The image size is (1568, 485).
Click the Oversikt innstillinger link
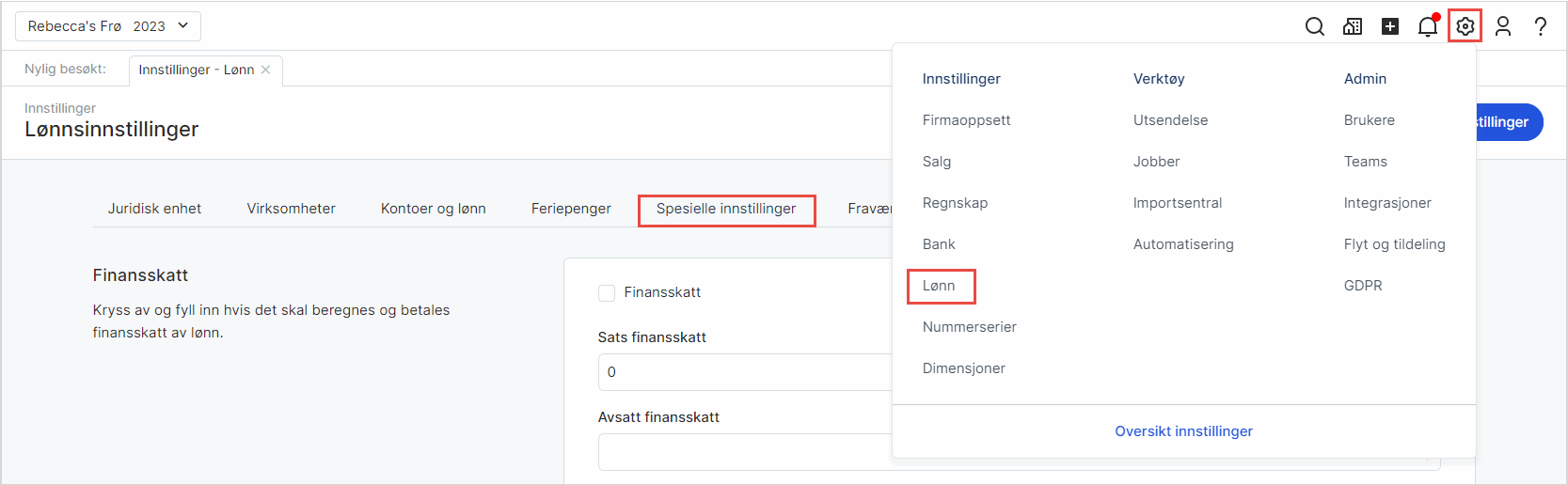point(1183,431)
